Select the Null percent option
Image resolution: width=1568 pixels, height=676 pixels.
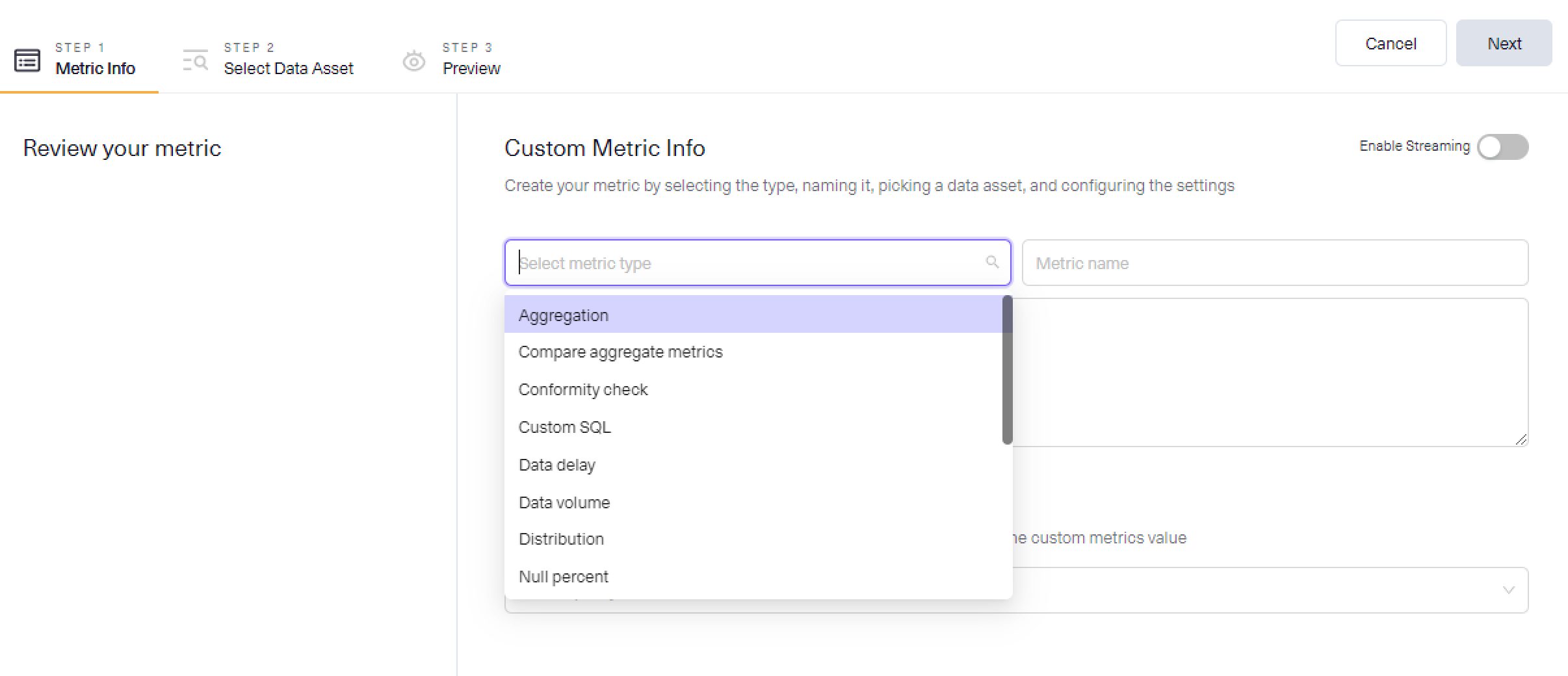tap(563, 577)
